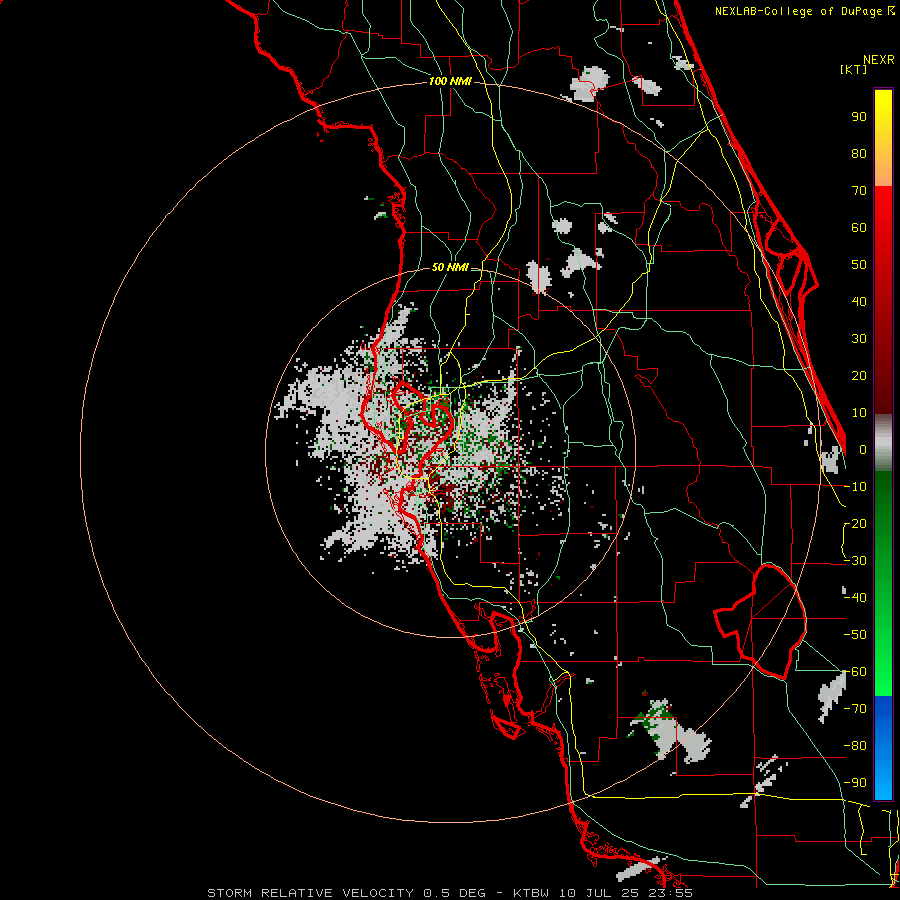Select the 50 value on velocity scale
Screen dimensions: 900x900
tap(859, 265)
